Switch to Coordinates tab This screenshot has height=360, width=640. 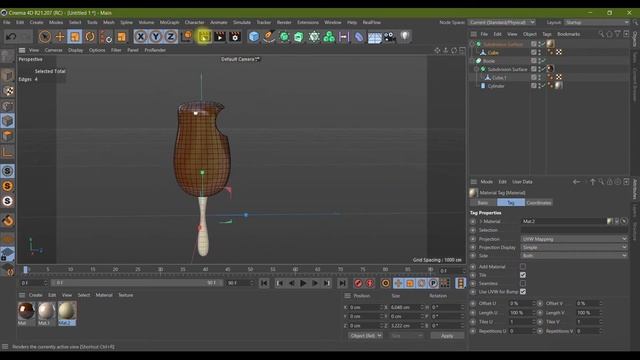[539, 203]
